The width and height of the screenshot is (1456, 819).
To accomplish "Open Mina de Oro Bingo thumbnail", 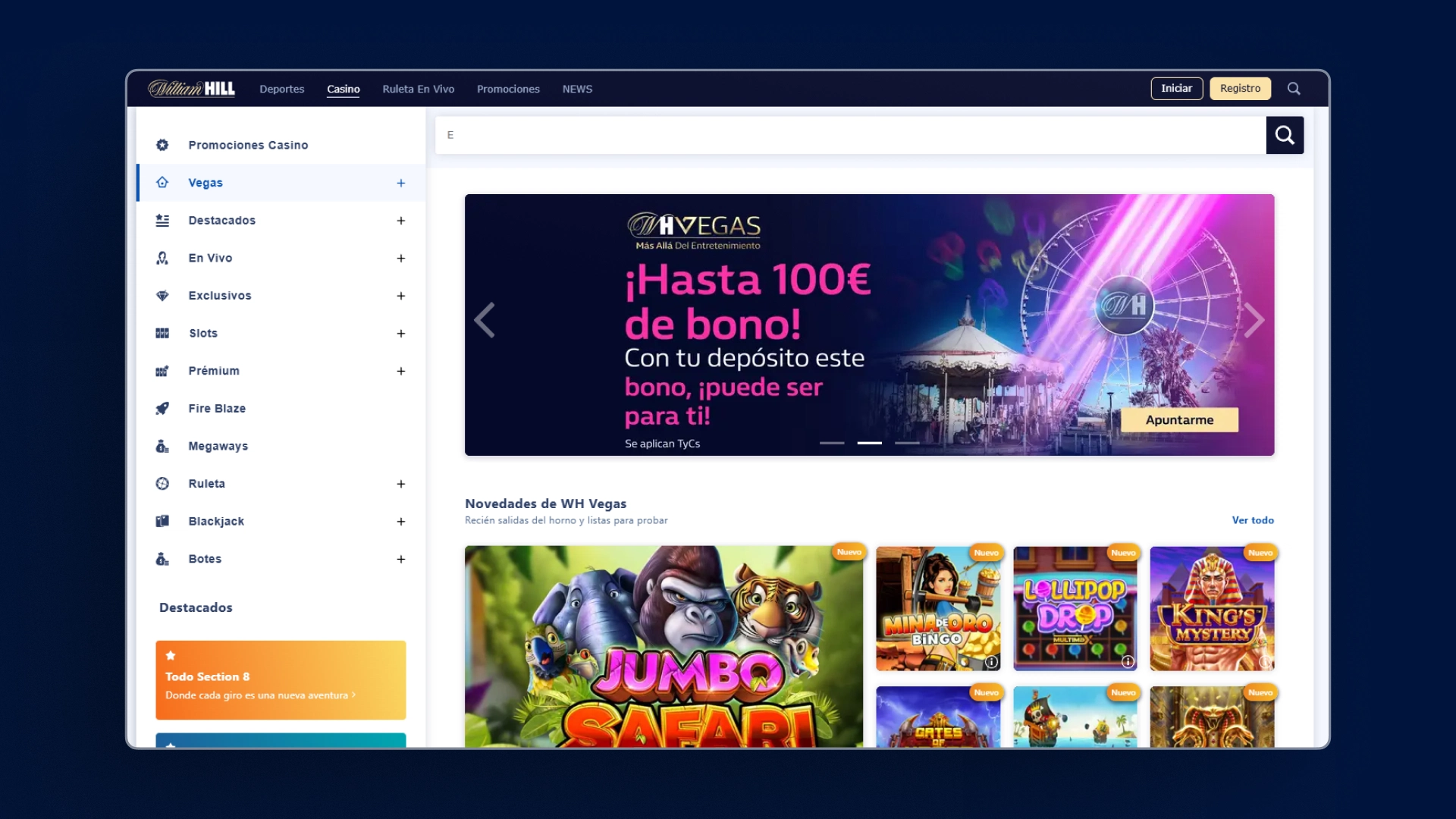I will (x=938, y=608).
